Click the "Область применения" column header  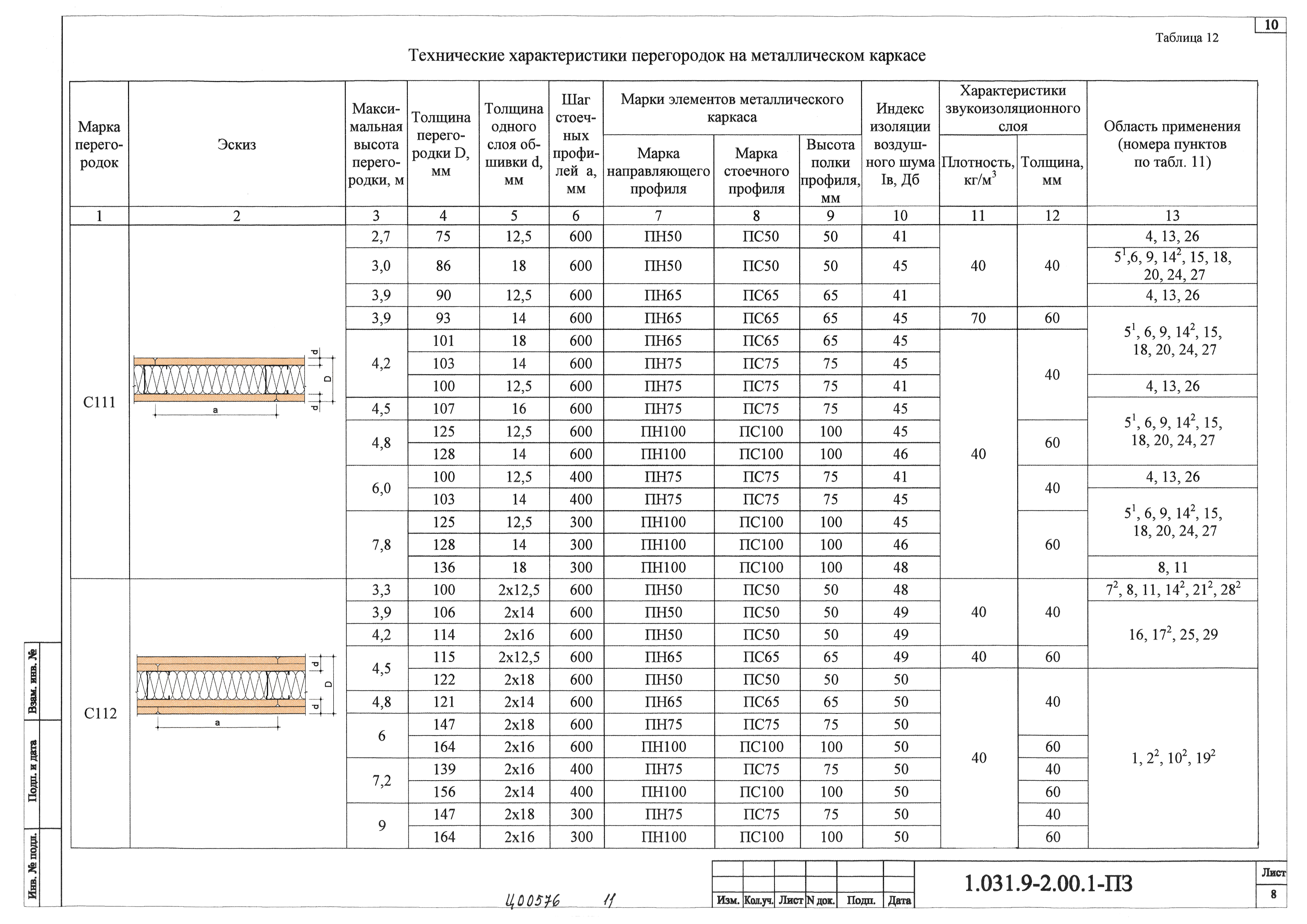click(1172, 144)
